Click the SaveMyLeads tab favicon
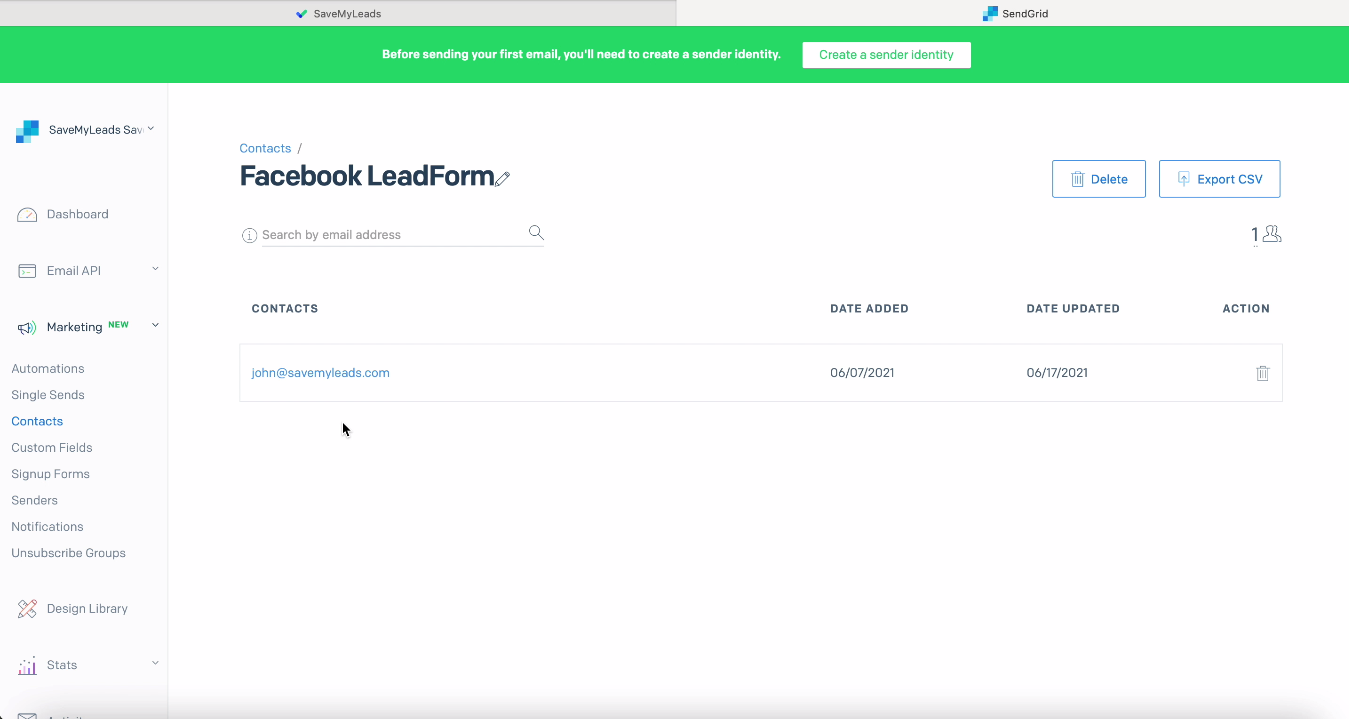Screen dimensions: 1349x719 [302, 14]
